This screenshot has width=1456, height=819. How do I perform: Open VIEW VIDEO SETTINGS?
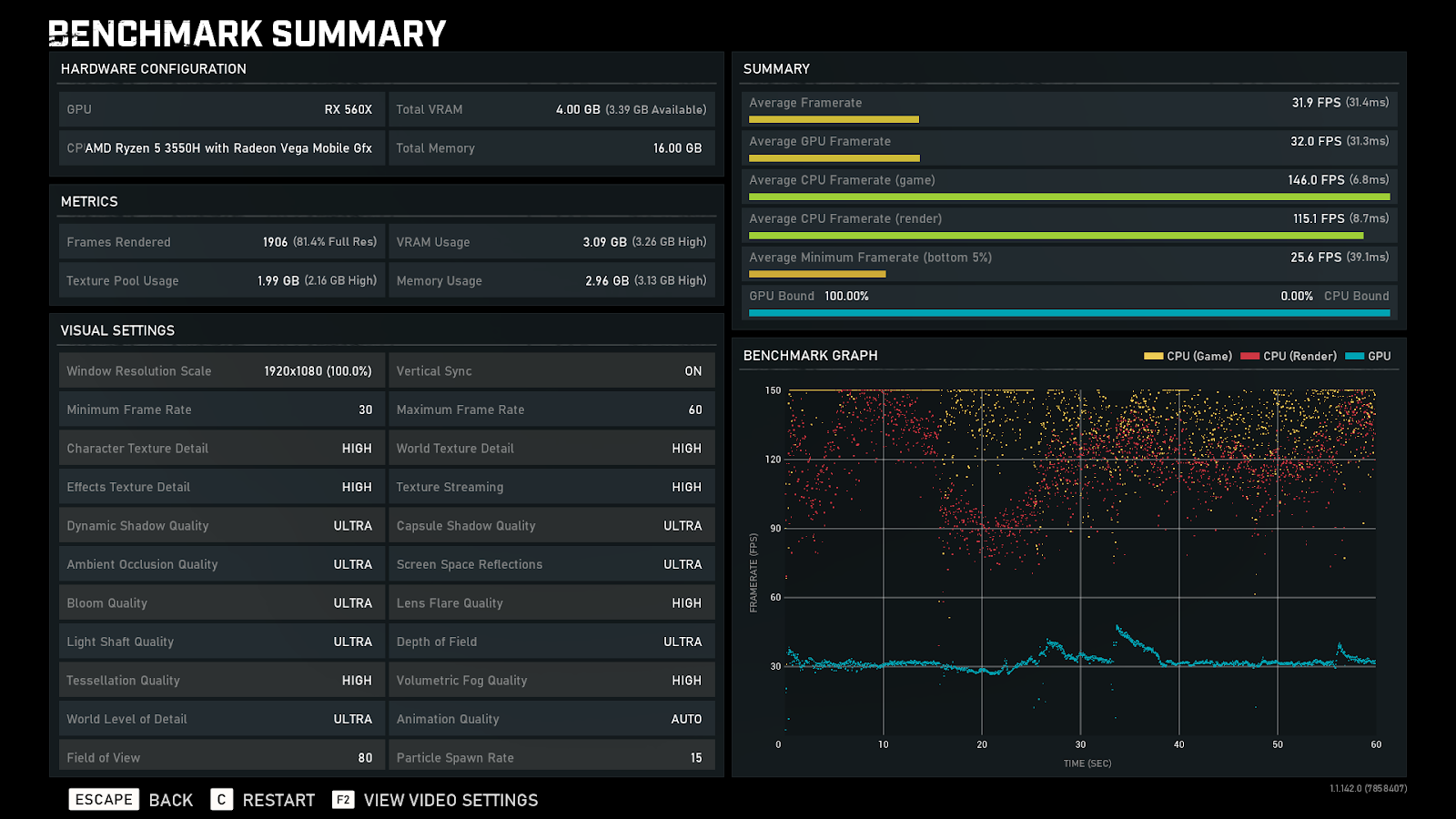pyautogui.click(x=451, y=800)
